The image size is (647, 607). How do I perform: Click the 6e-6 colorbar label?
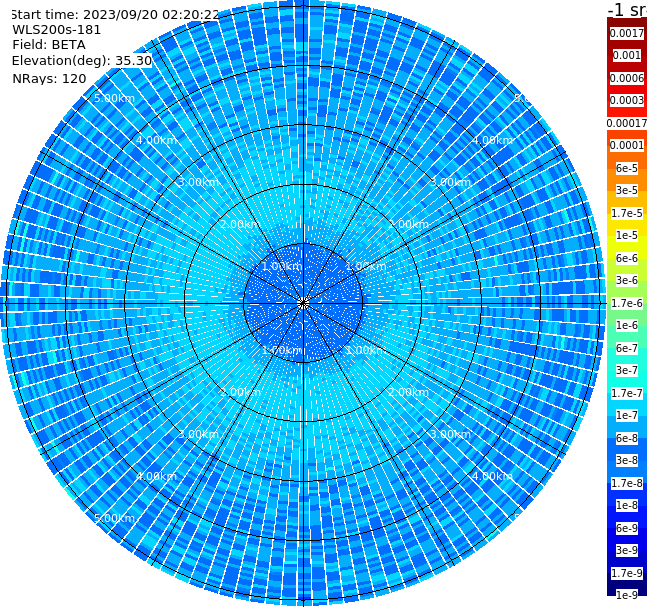(x=627, y=258)
